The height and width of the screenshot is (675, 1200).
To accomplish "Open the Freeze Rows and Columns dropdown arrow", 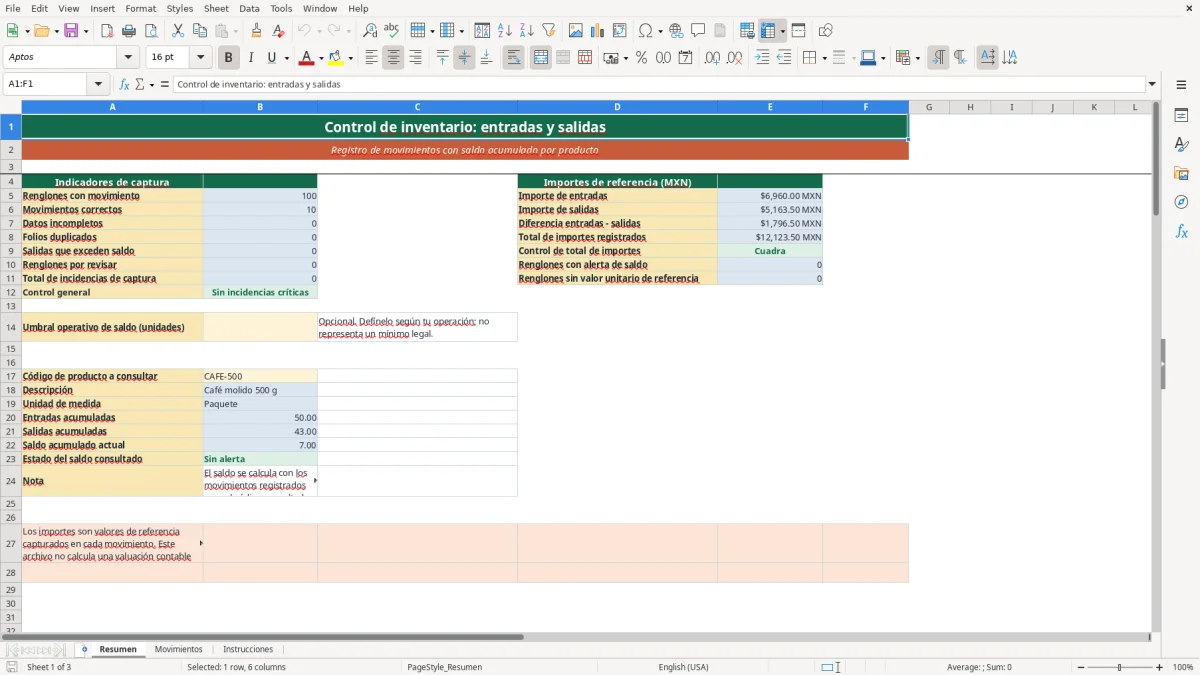I will [x=783, y=31].
